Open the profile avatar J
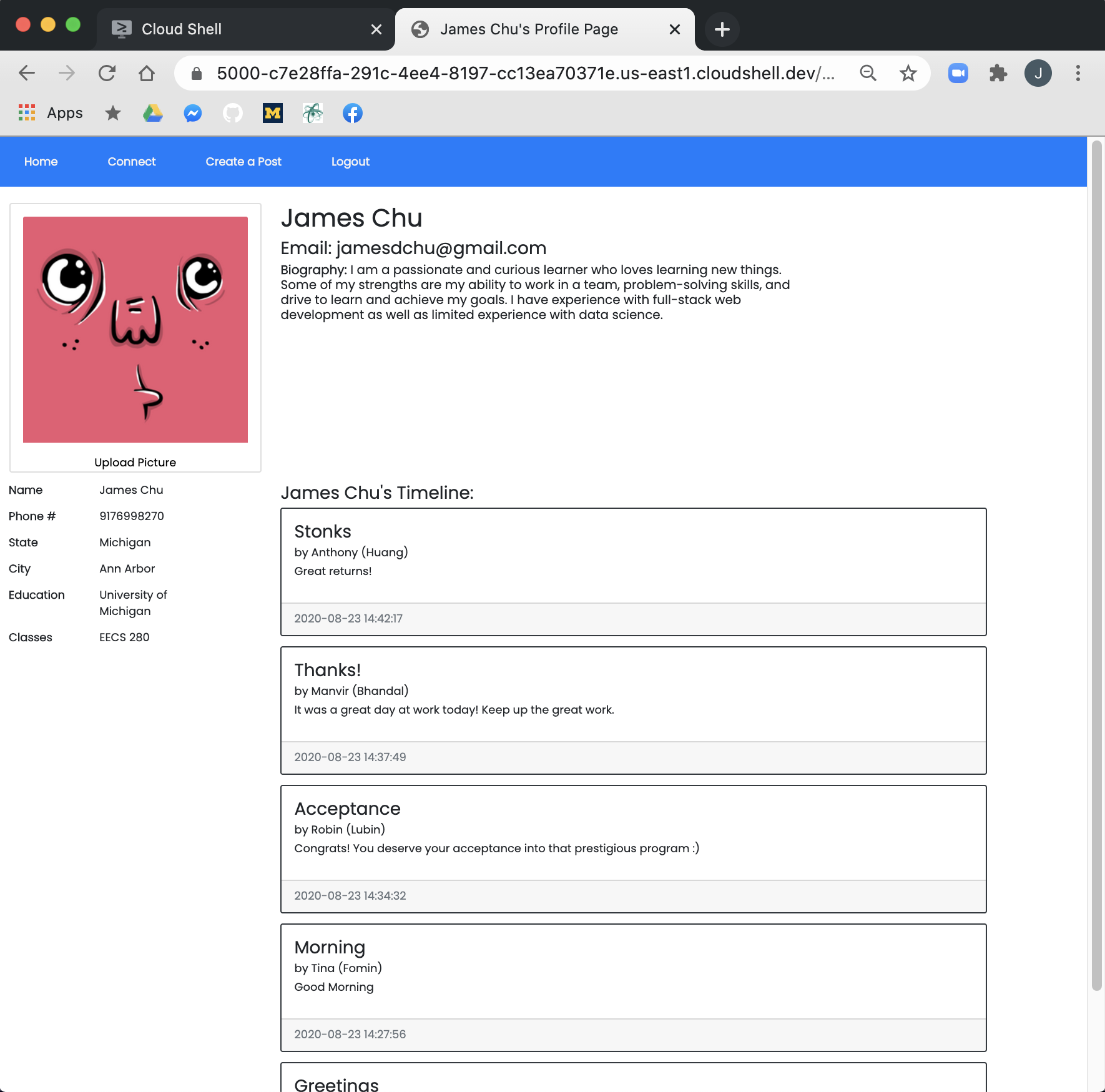Image resolution: width=1105 pixels, height=1092 pixels. 1038,73
